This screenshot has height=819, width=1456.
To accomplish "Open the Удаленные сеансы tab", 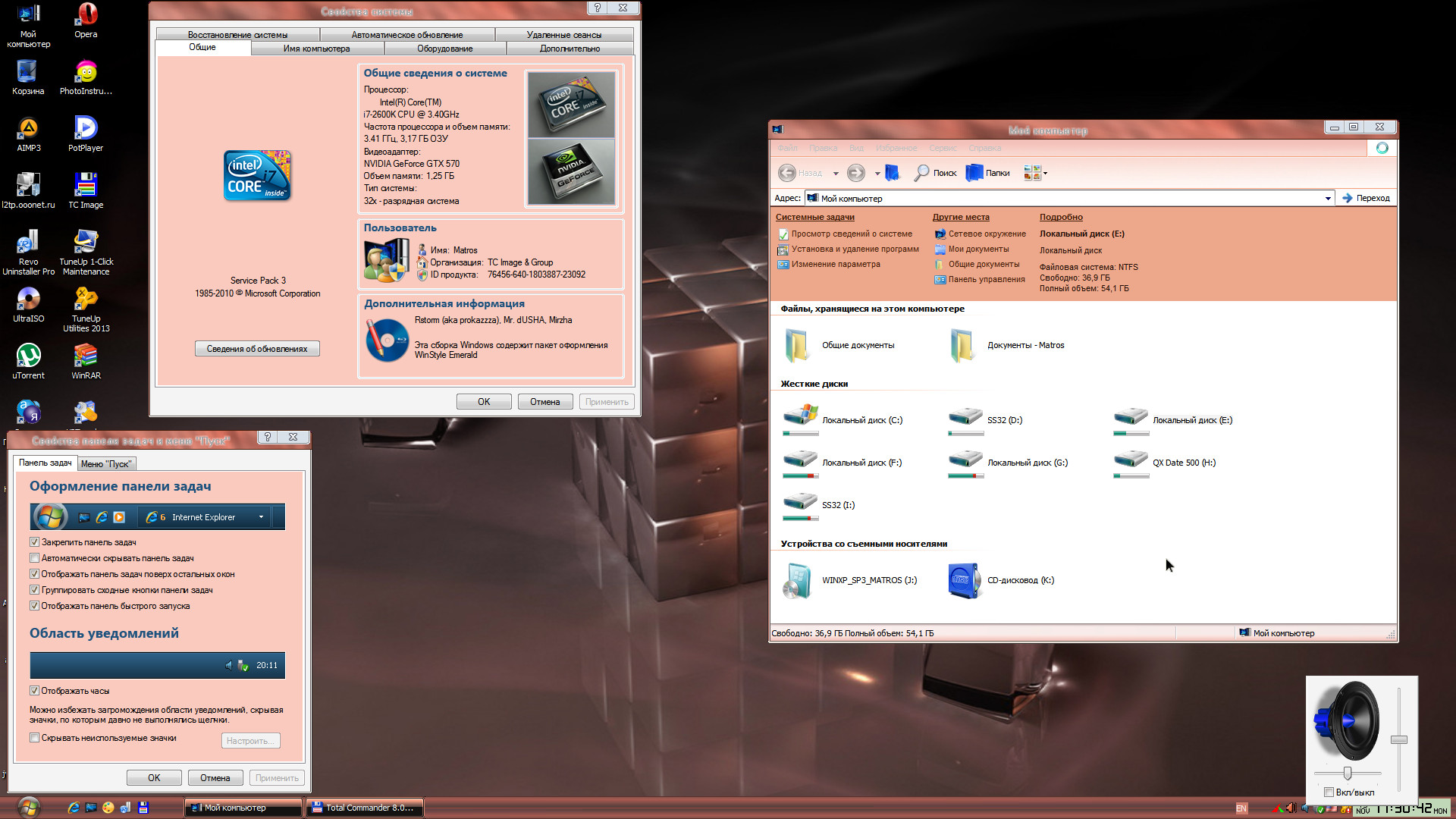I will (564, 35).
